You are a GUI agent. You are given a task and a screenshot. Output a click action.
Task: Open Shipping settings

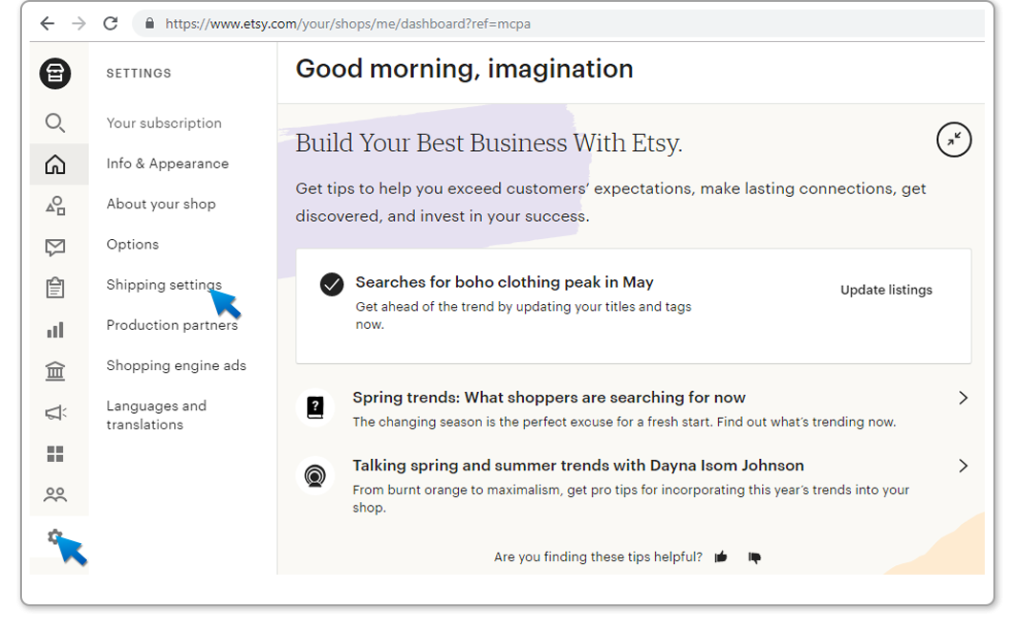point(164,285)
